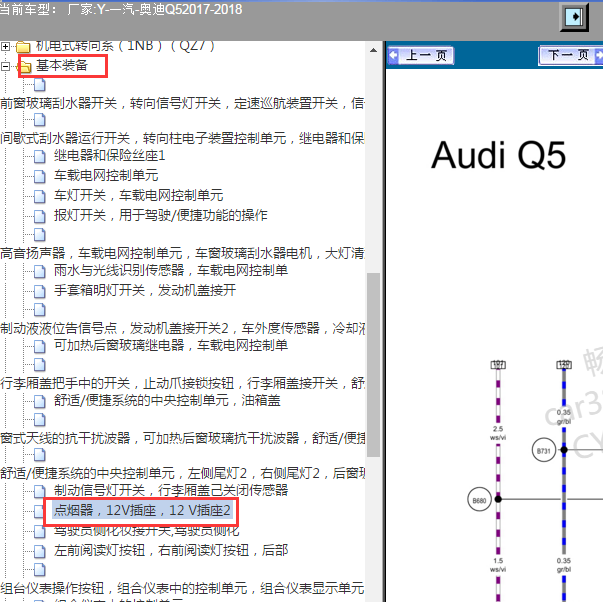Select 行李厢盖把手中的开关 text row

pyautogui.click(x=182, y=383)
